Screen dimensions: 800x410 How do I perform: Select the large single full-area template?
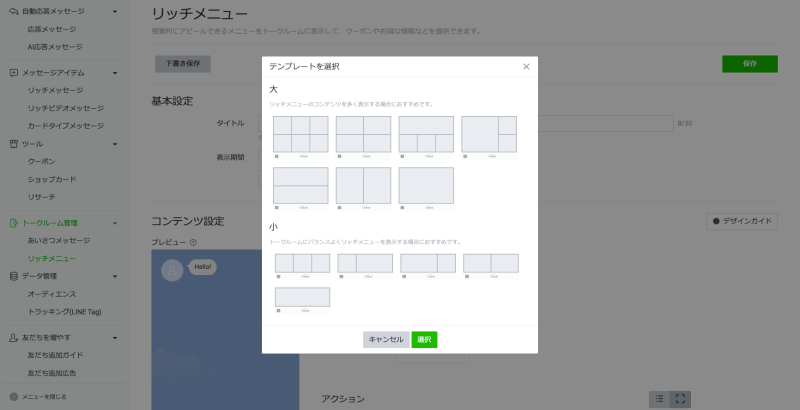426,185
